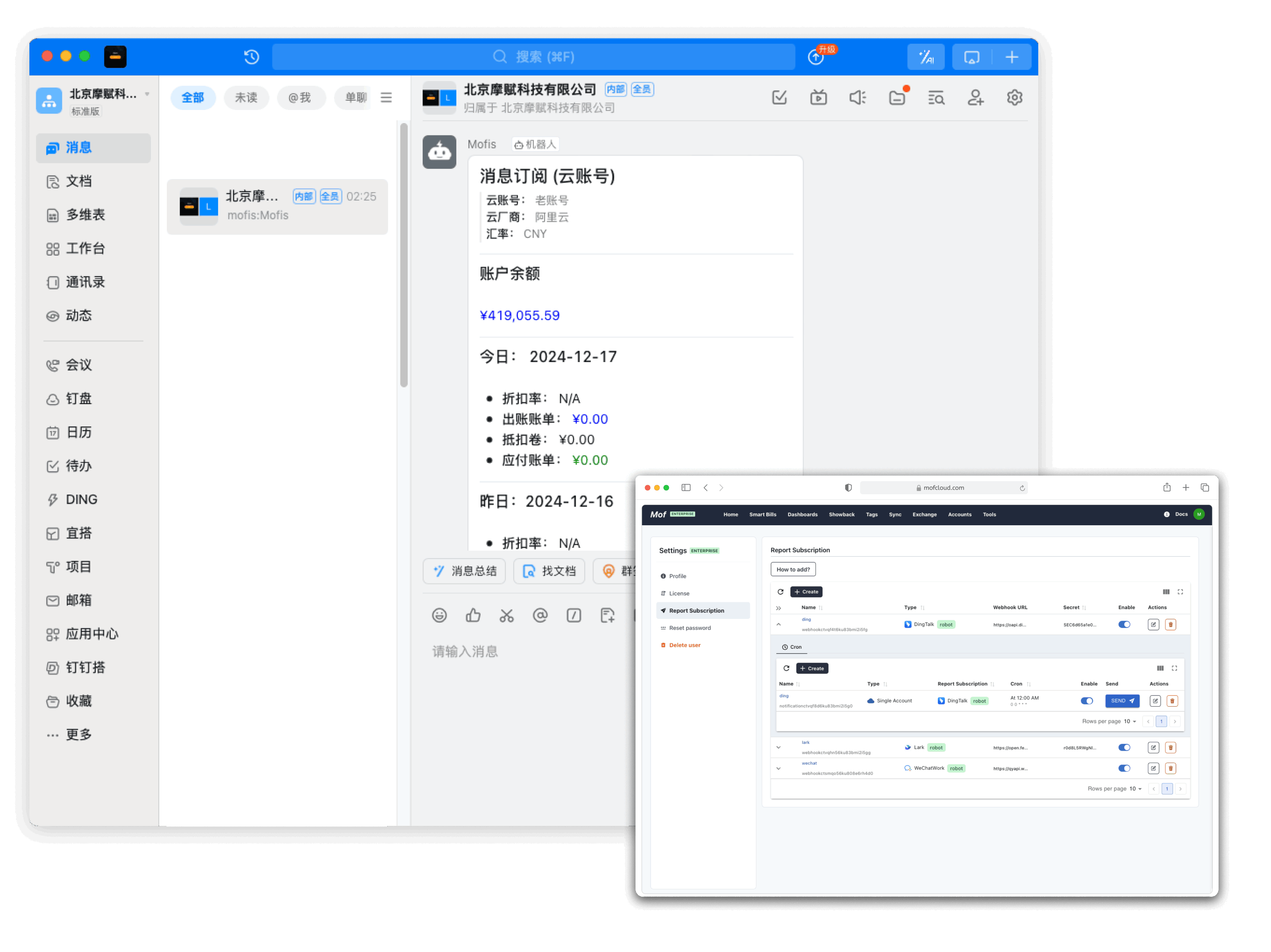Select the 全部 chat filter tab

click(x=193, y=98)
